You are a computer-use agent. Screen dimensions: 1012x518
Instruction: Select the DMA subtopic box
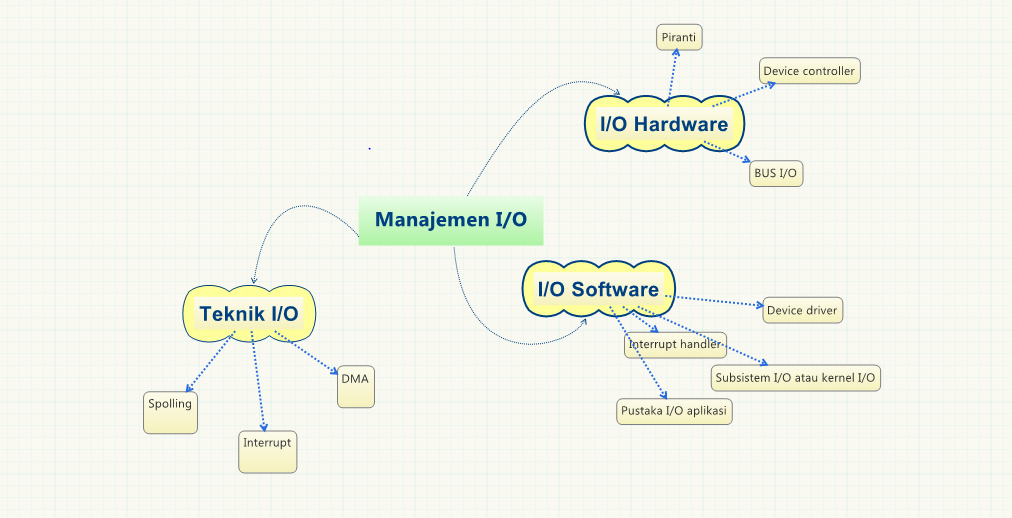356,386
